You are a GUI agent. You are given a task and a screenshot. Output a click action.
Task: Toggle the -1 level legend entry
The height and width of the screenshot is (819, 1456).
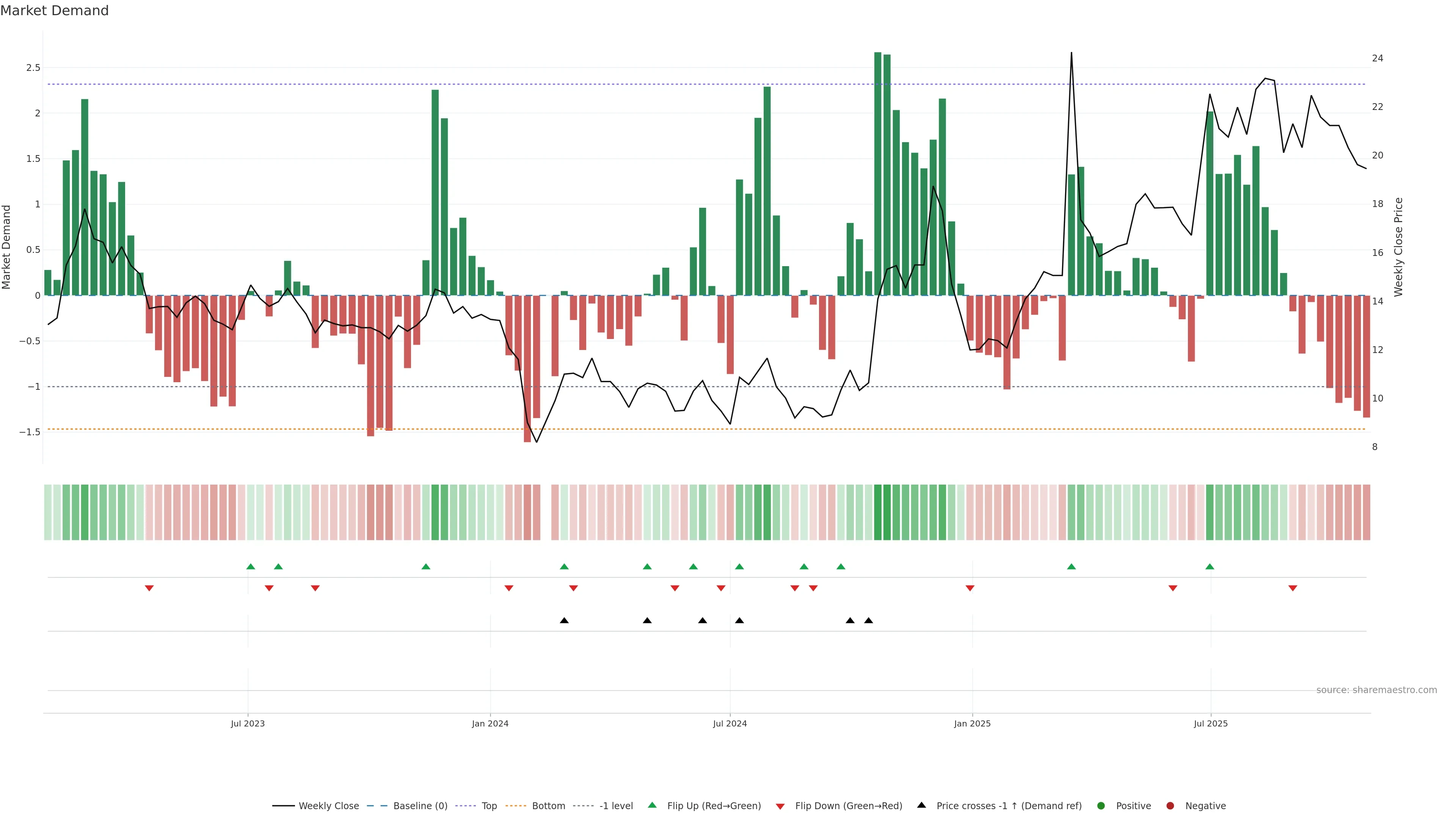click(616, 805)
